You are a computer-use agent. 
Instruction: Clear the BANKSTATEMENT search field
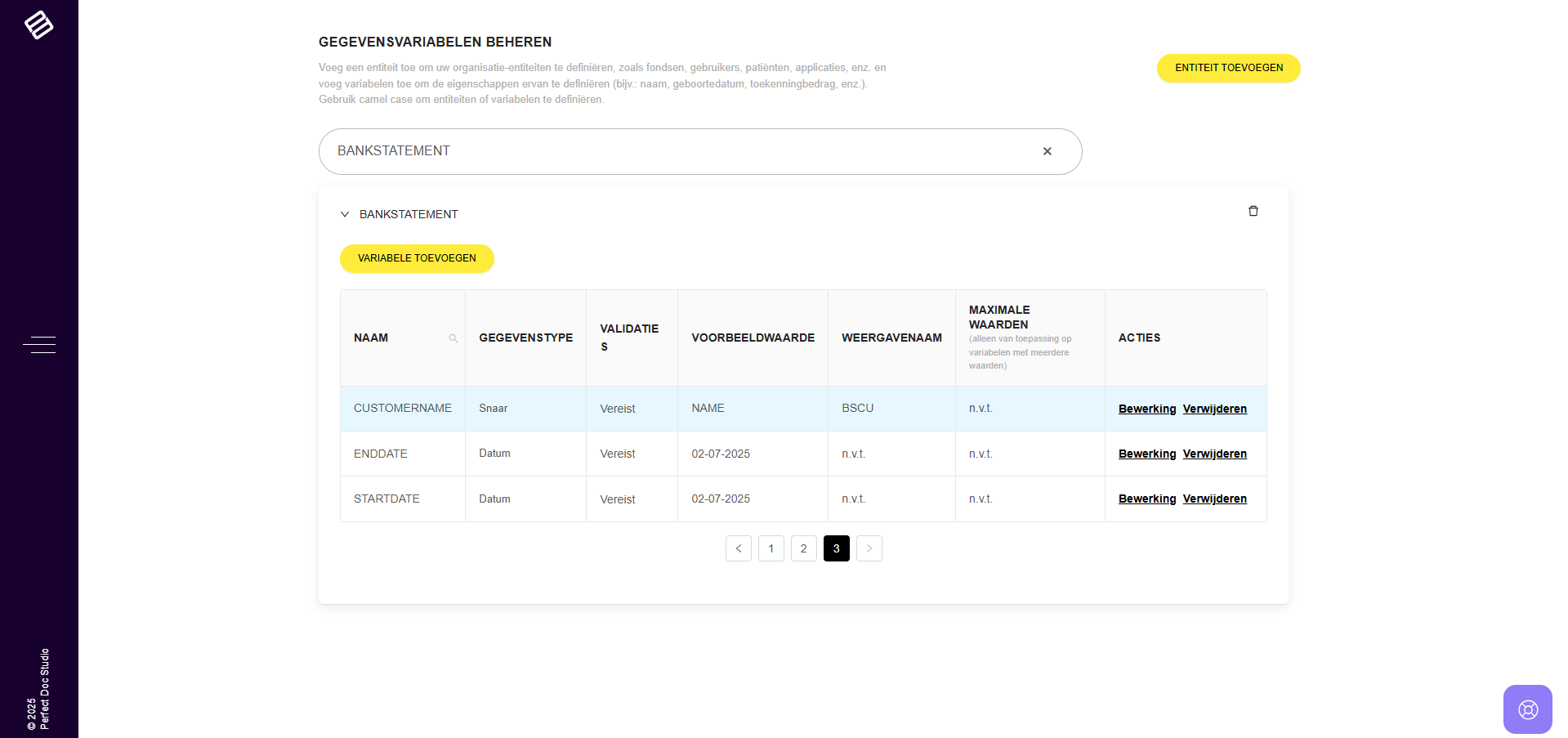(1047, 151)
